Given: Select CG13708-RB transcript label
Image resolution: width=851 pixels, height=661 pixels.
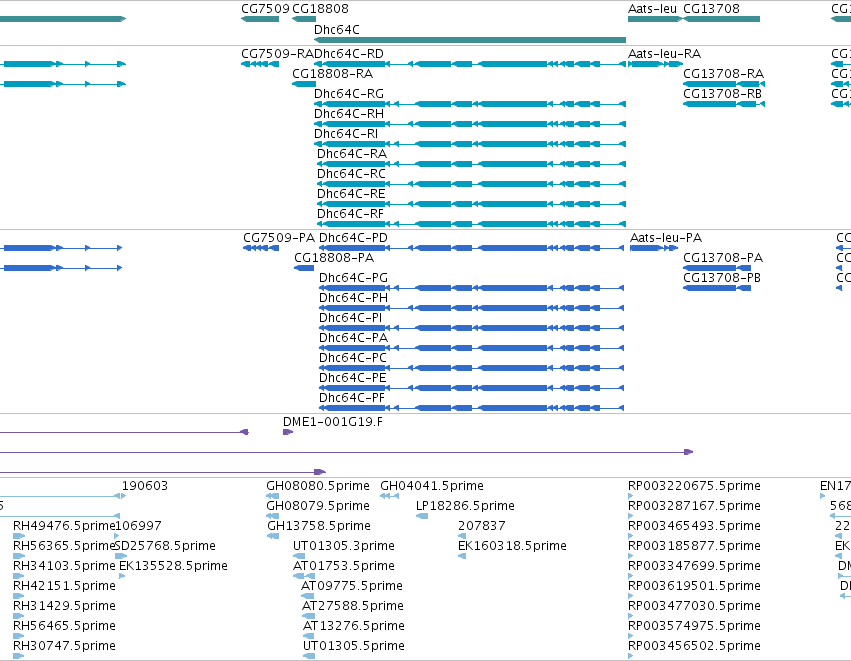Looking at the screenshot, I should click(x=722, y=94).
